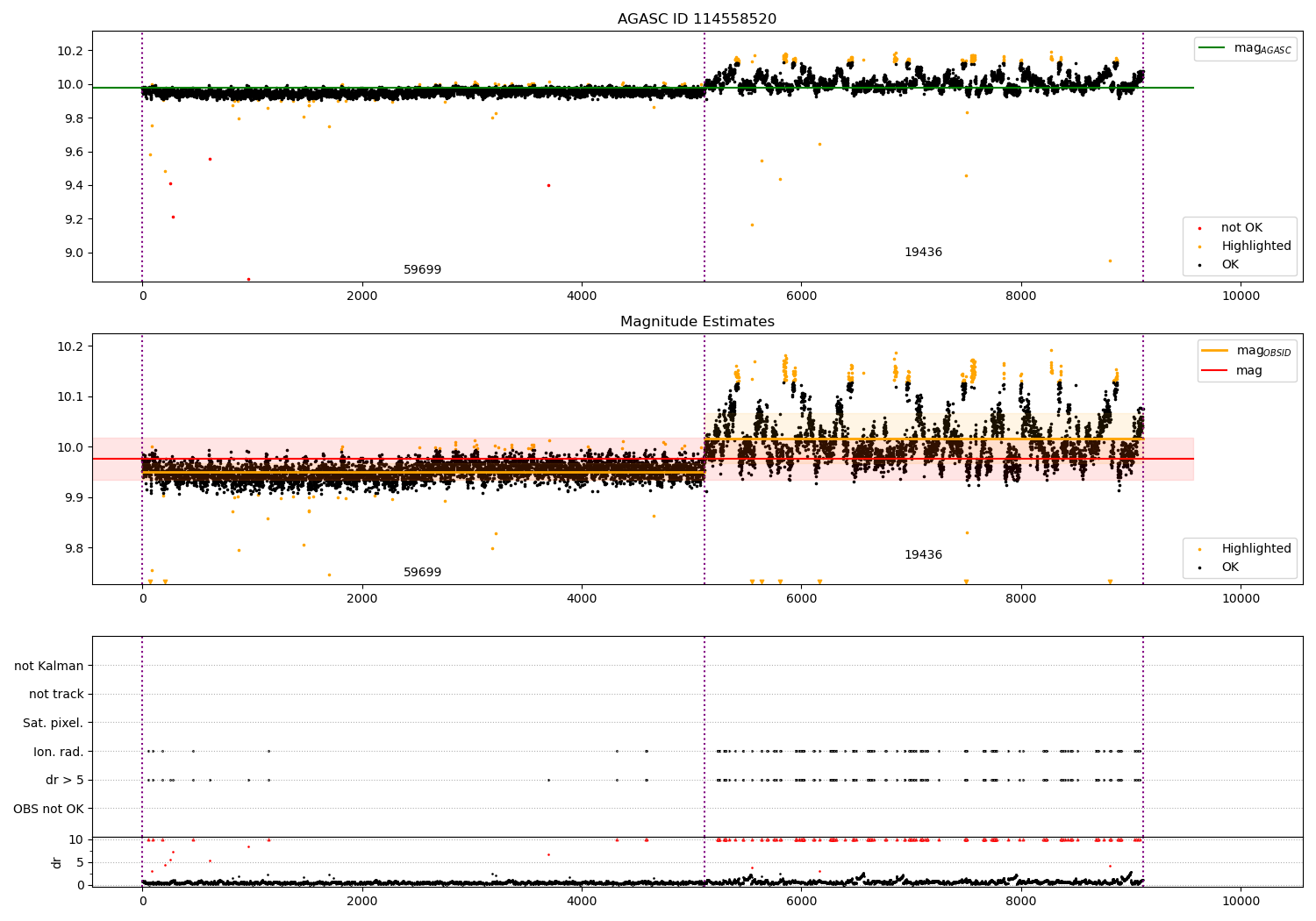The width and height of the screenshot is (1316, 921).
Task: Click the red 'not OK' point near x=3700 in top plot
Action: click(548, 185)
